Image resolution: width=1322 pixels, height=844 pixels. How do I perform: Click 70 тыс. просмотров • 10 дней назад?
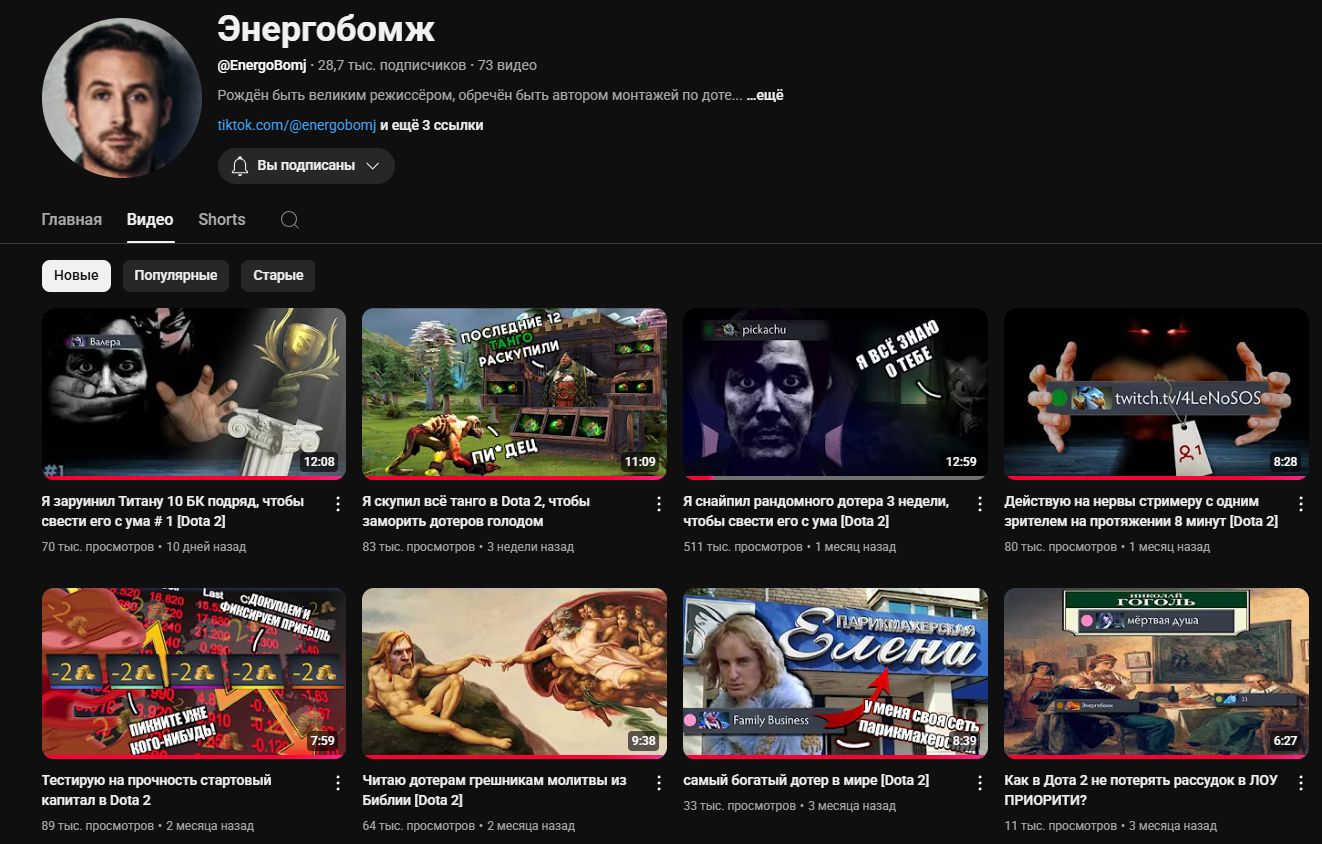tap(144, 547)
